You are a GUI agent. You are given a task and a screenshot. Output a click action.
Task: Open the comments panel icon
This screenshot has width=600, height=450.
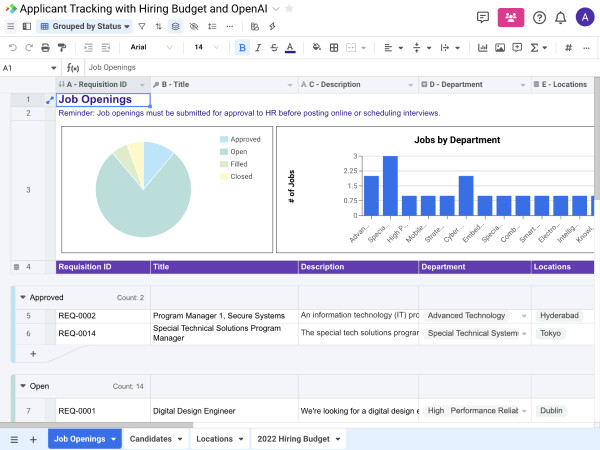[x=483, y=17]
